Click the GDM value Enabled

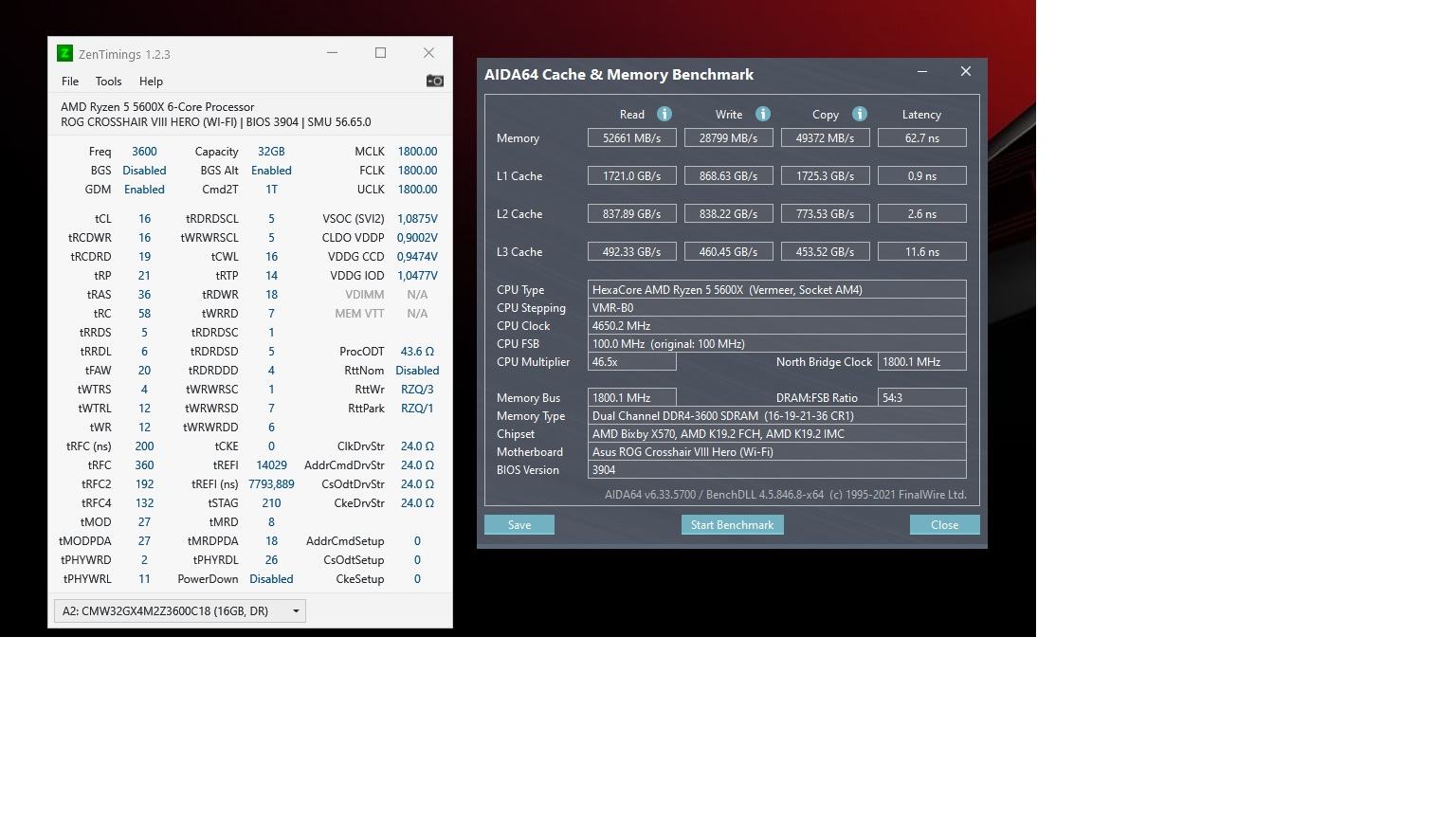pos(144,190)
